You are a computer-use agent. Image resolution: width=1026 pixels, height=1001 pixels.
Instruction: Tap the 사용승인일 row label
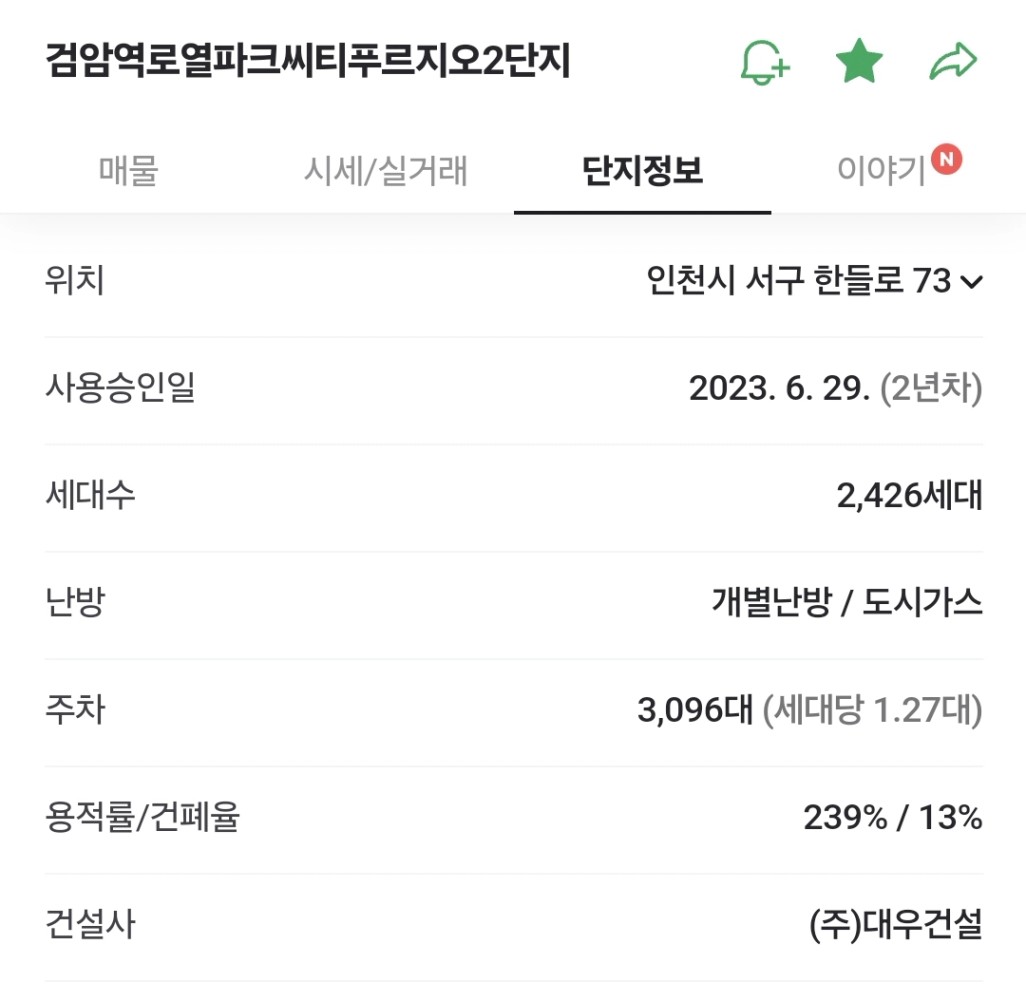point(120,387)
